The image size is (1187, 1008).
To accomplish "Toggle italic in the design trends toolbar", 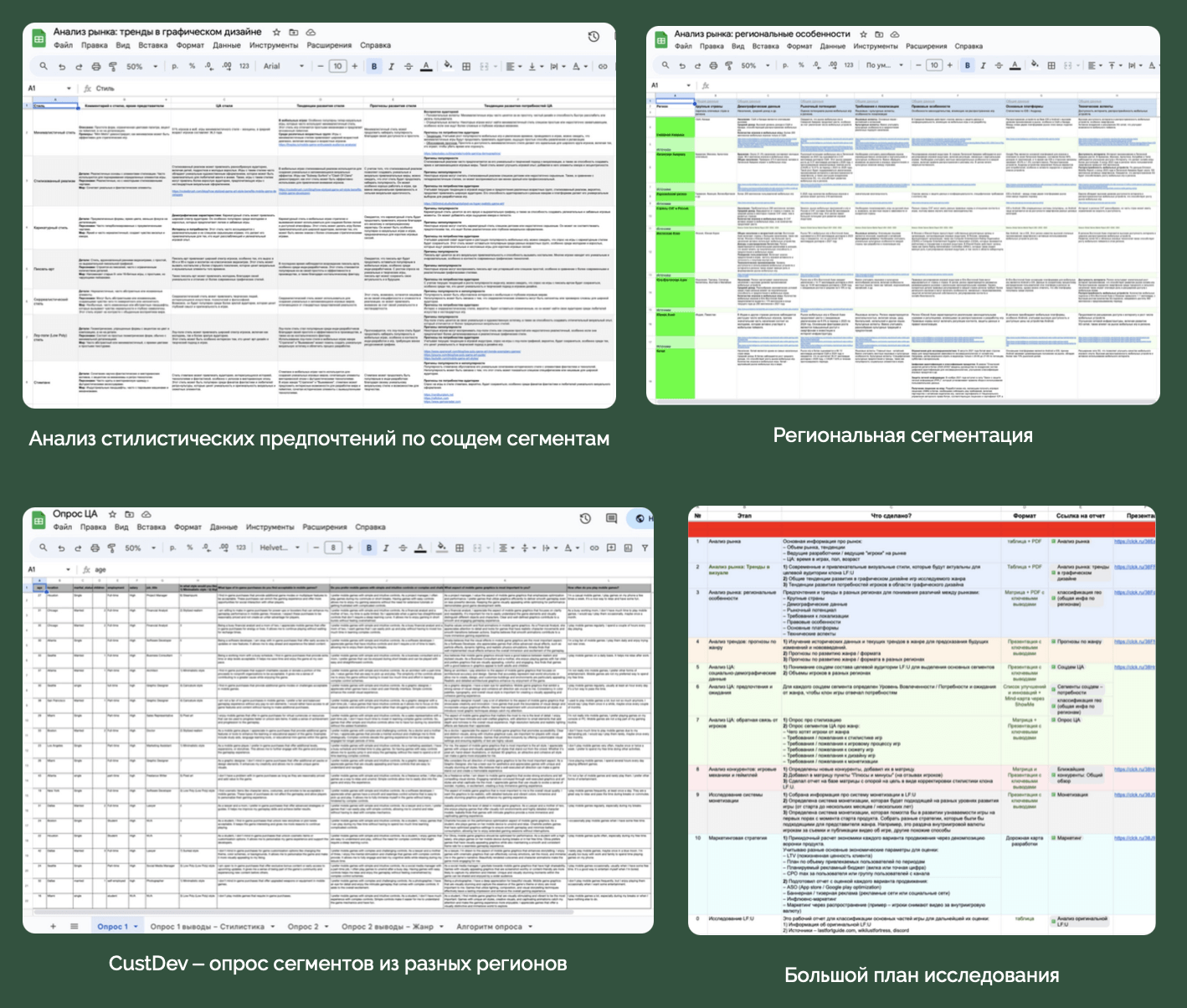I will (391, 66).
